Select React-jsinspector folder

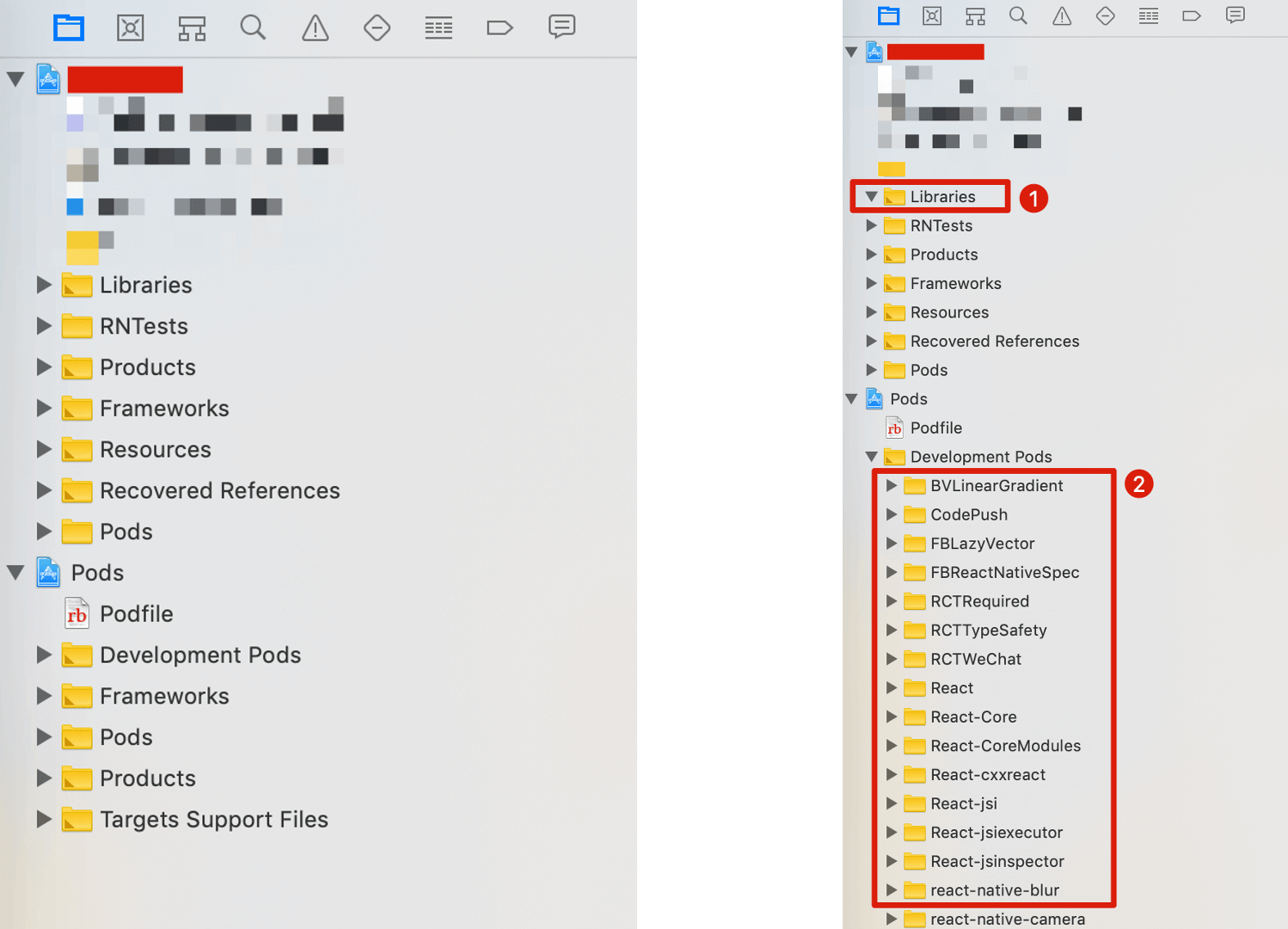(984, 861)
